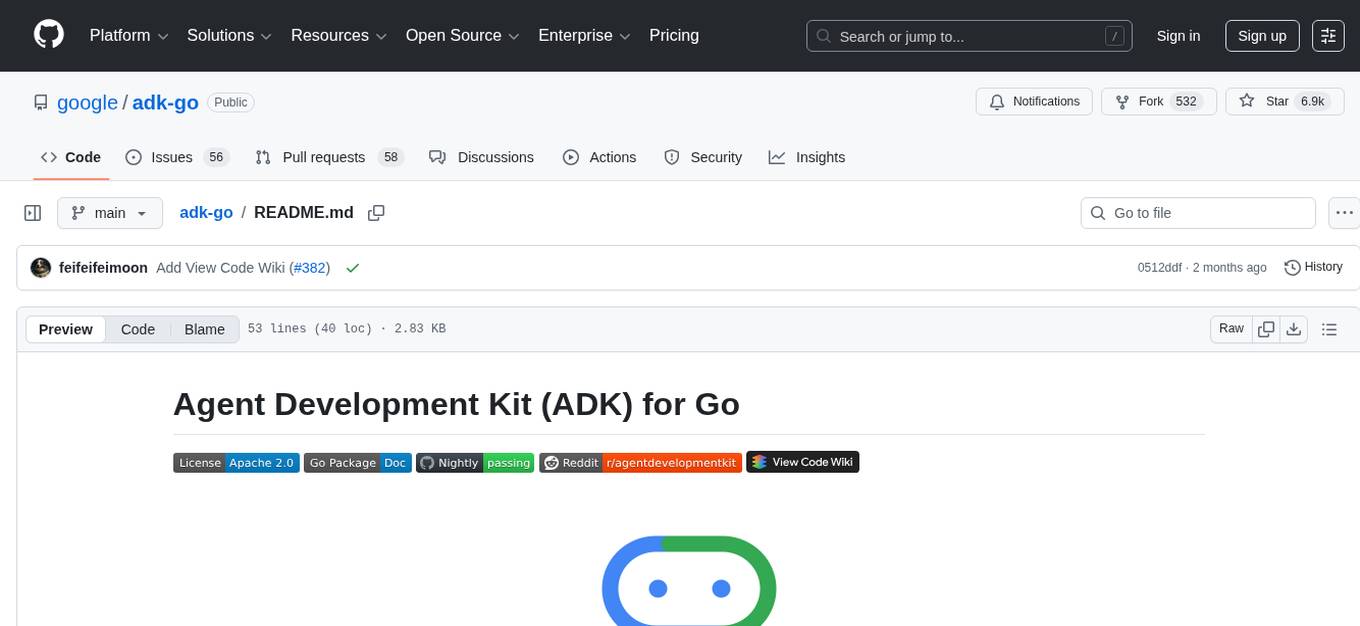
Task: Open the README outline list
Action: click(1330, 329)
